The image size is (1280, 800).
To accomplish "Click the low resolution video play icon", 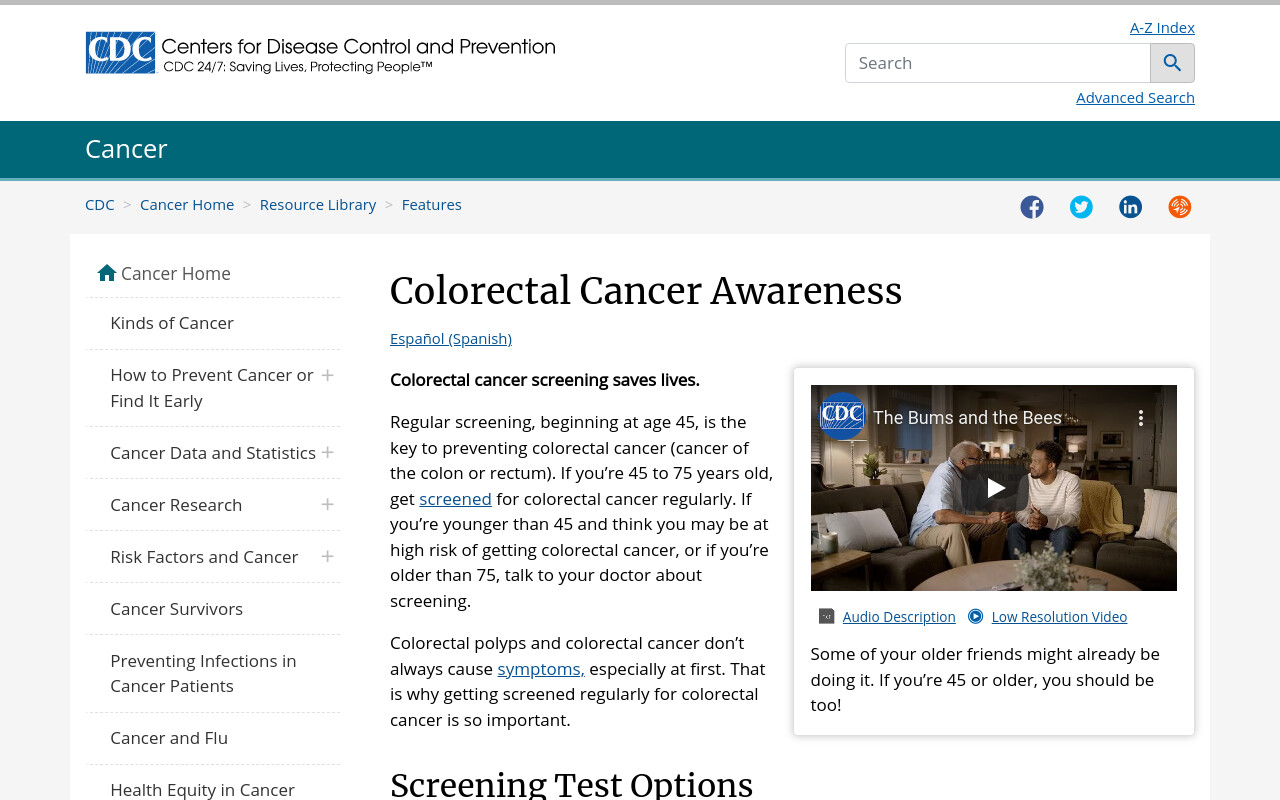I will (975, 616).
